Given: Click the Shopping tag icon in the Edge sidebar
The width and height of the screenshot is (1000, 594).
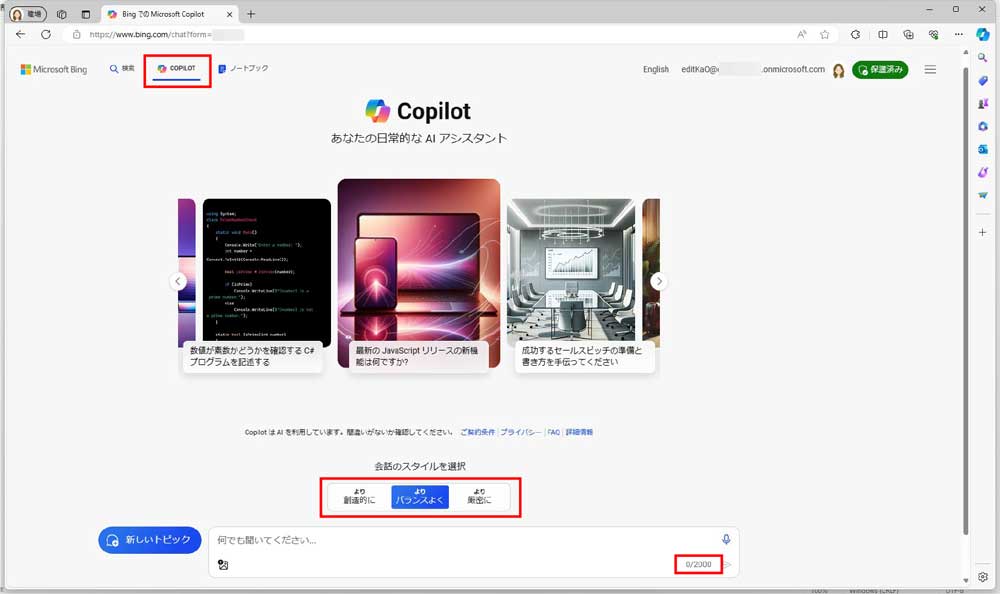Looking at the screenshot, I should (982, 80).
